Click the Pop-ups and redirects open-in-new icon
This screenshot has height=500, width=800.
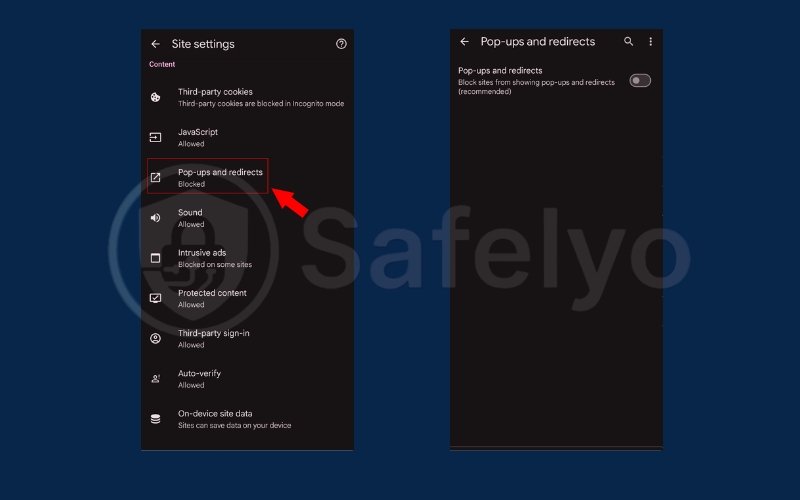[156, 178]
